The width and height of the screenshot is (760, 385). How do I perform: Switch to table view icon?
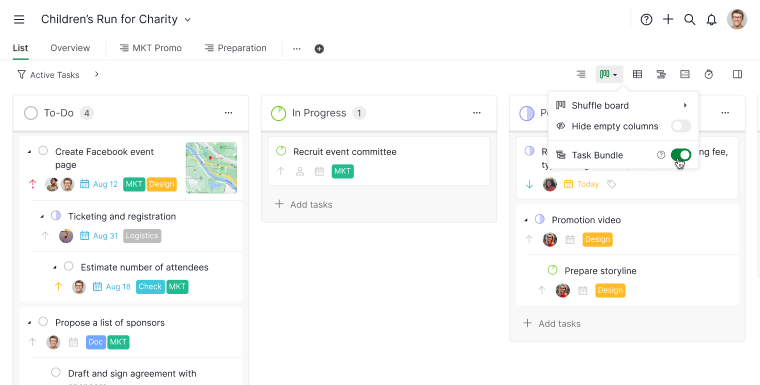[x=637, y=74]
